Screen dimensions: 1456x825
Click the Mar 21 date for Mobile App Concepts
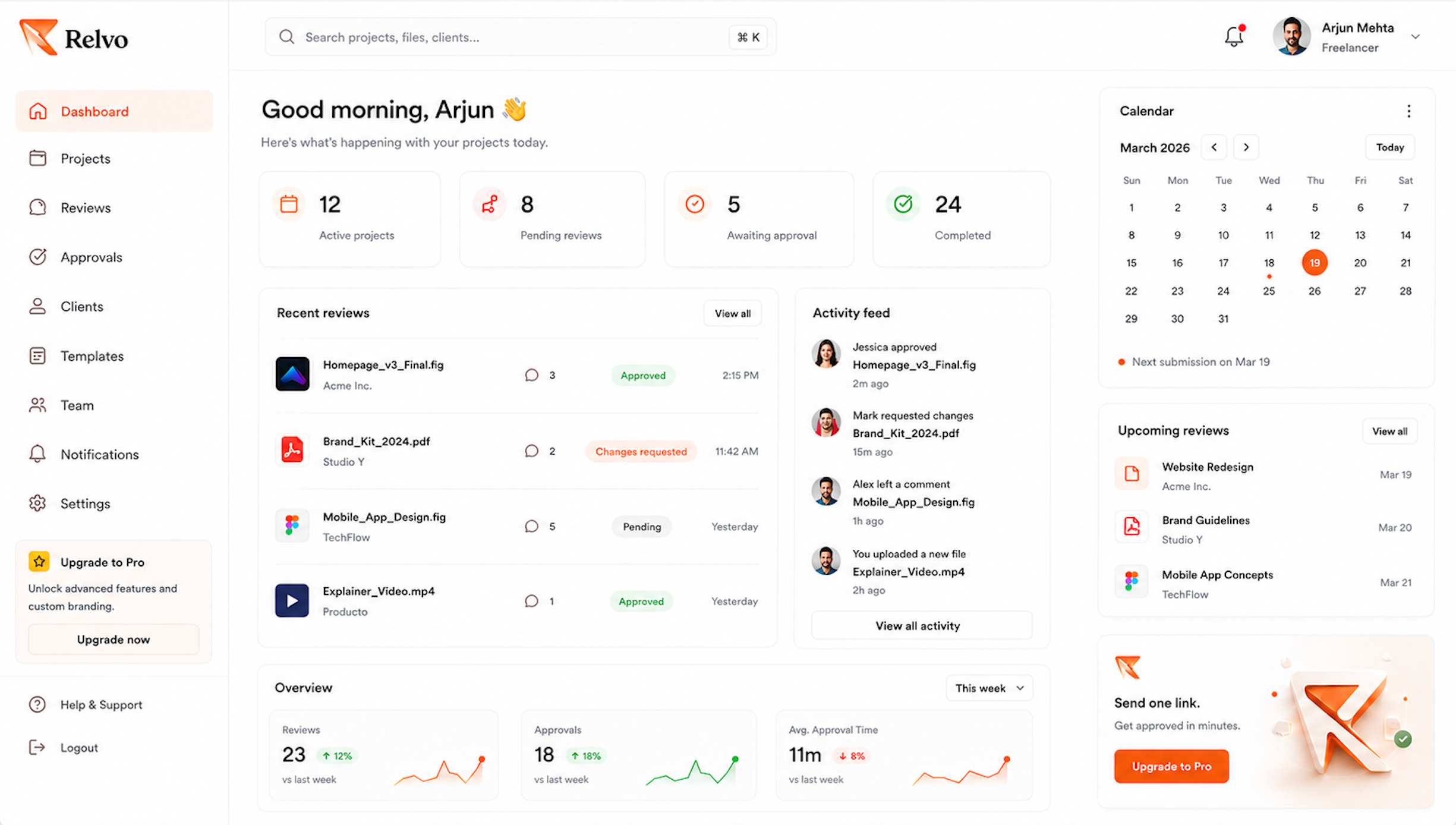click(x=1395, y=582)
